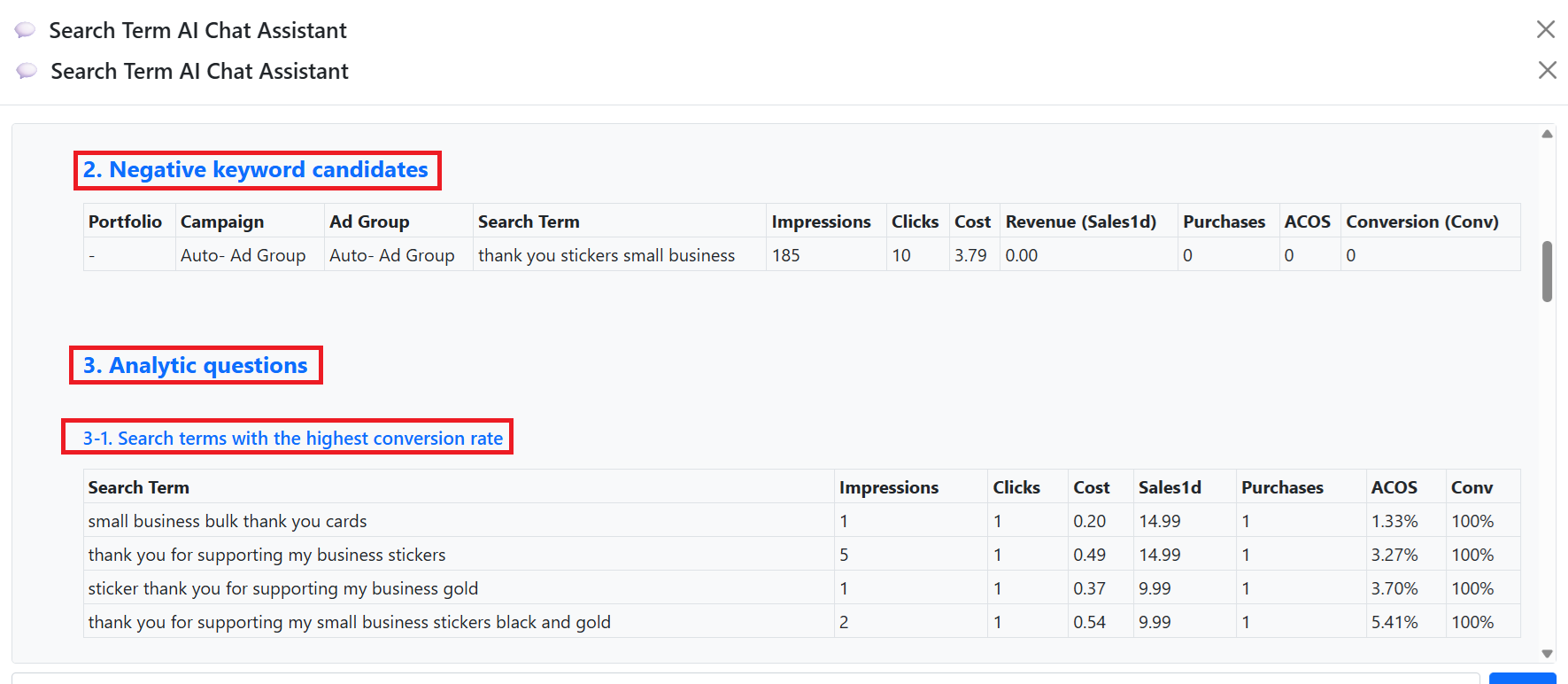Click the Sales1d column header
The image size is (1568, 684).
1170,487
